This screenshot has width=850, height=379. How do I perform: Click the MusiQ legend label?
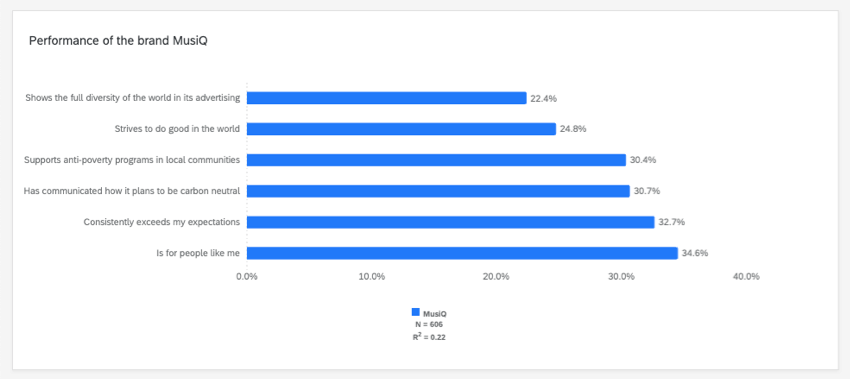point(435,313)
